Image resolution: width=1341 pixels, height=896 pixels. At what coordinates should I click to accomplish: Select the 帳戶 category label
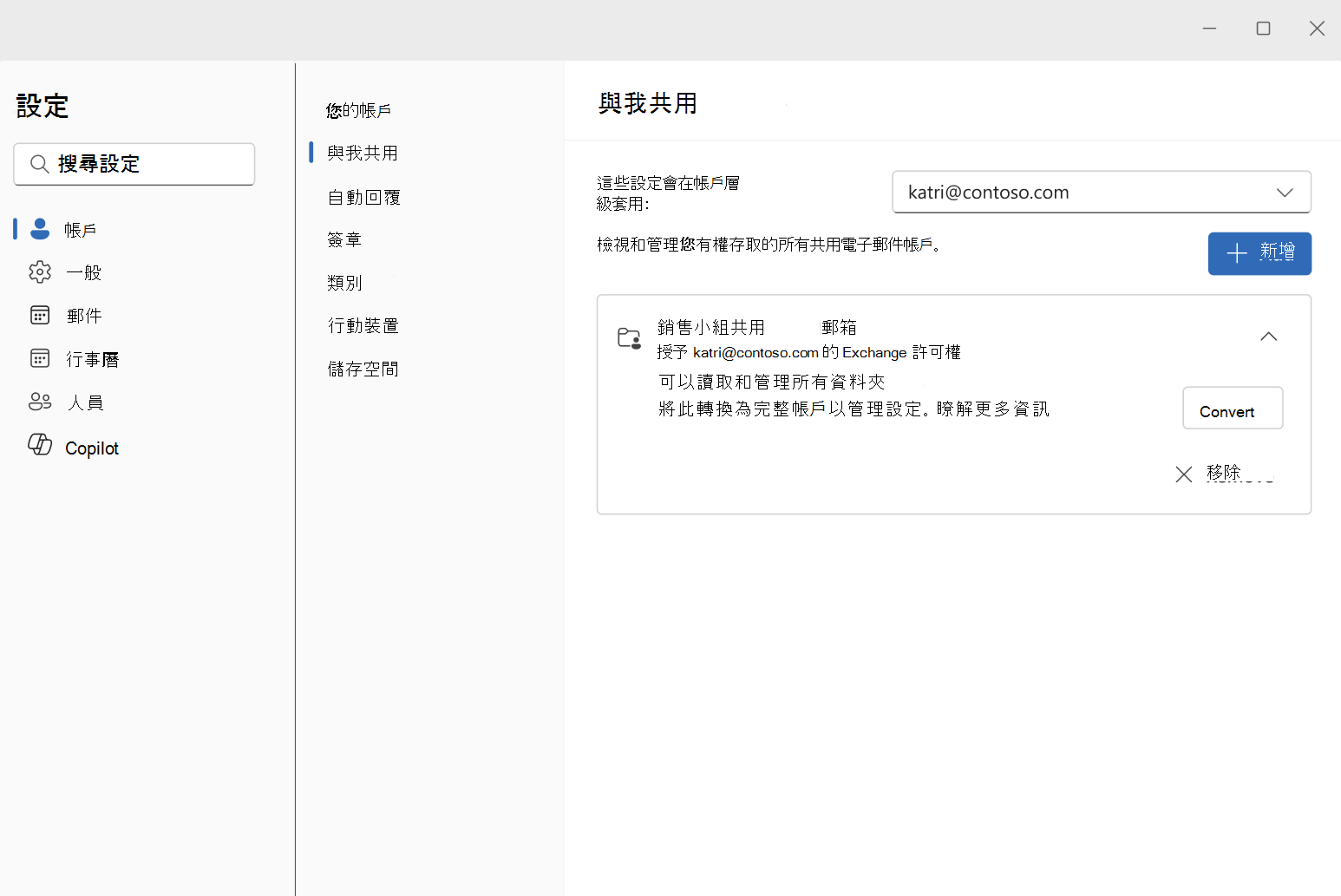tap(81, 230)
